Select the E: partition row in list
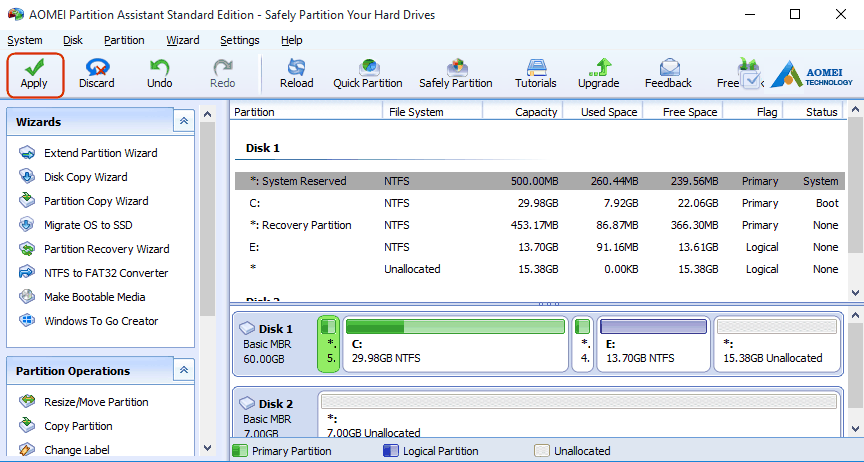This screenshot has width=864, height=462. click(539, 247)
